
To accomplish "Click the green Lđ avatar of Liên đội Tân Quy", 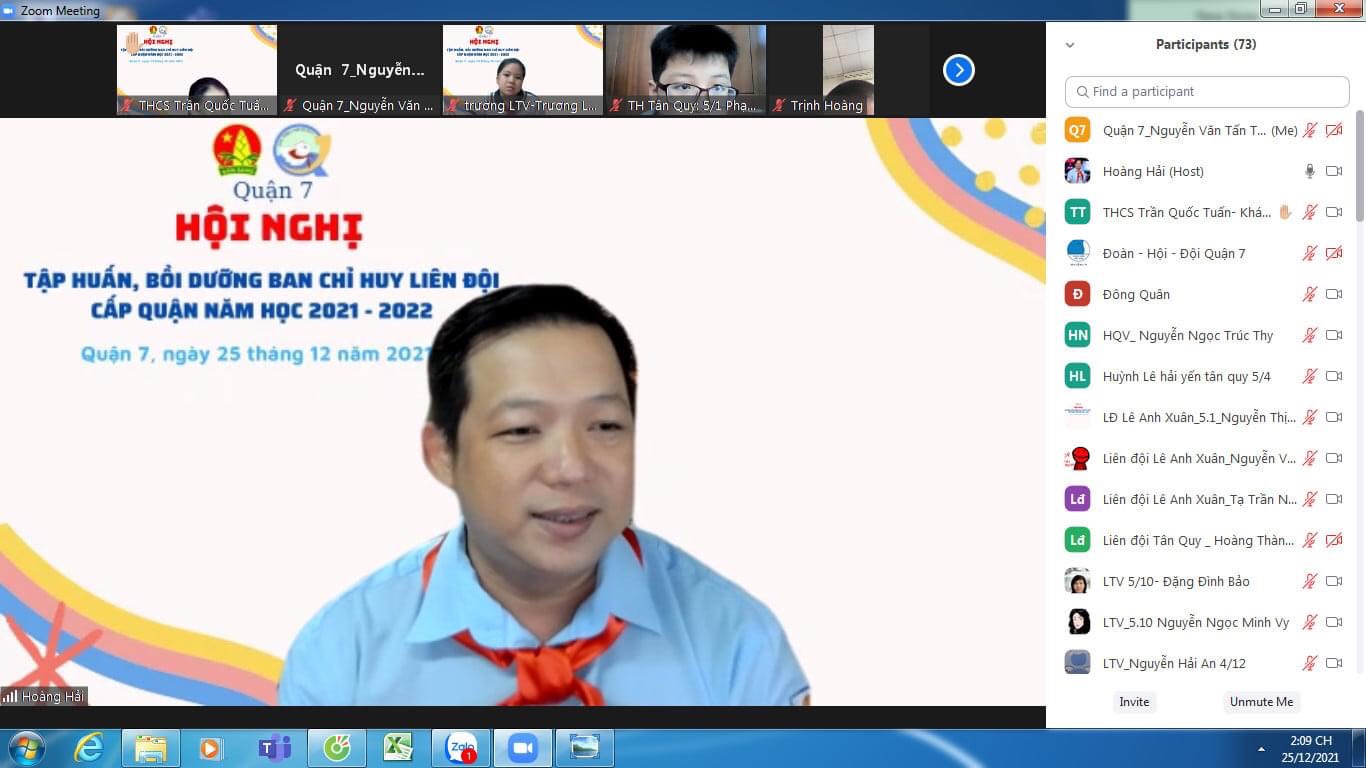I will [1077, 540].
